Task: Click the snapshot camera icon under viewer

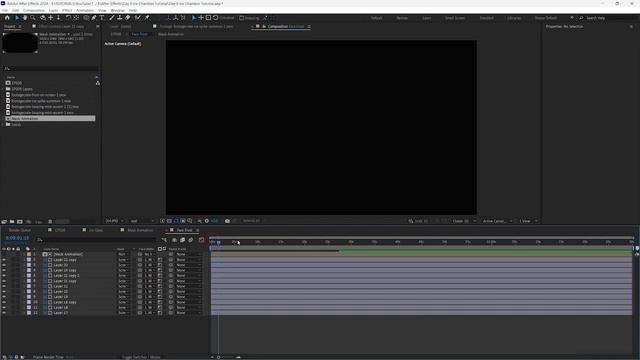Action: 227,221
